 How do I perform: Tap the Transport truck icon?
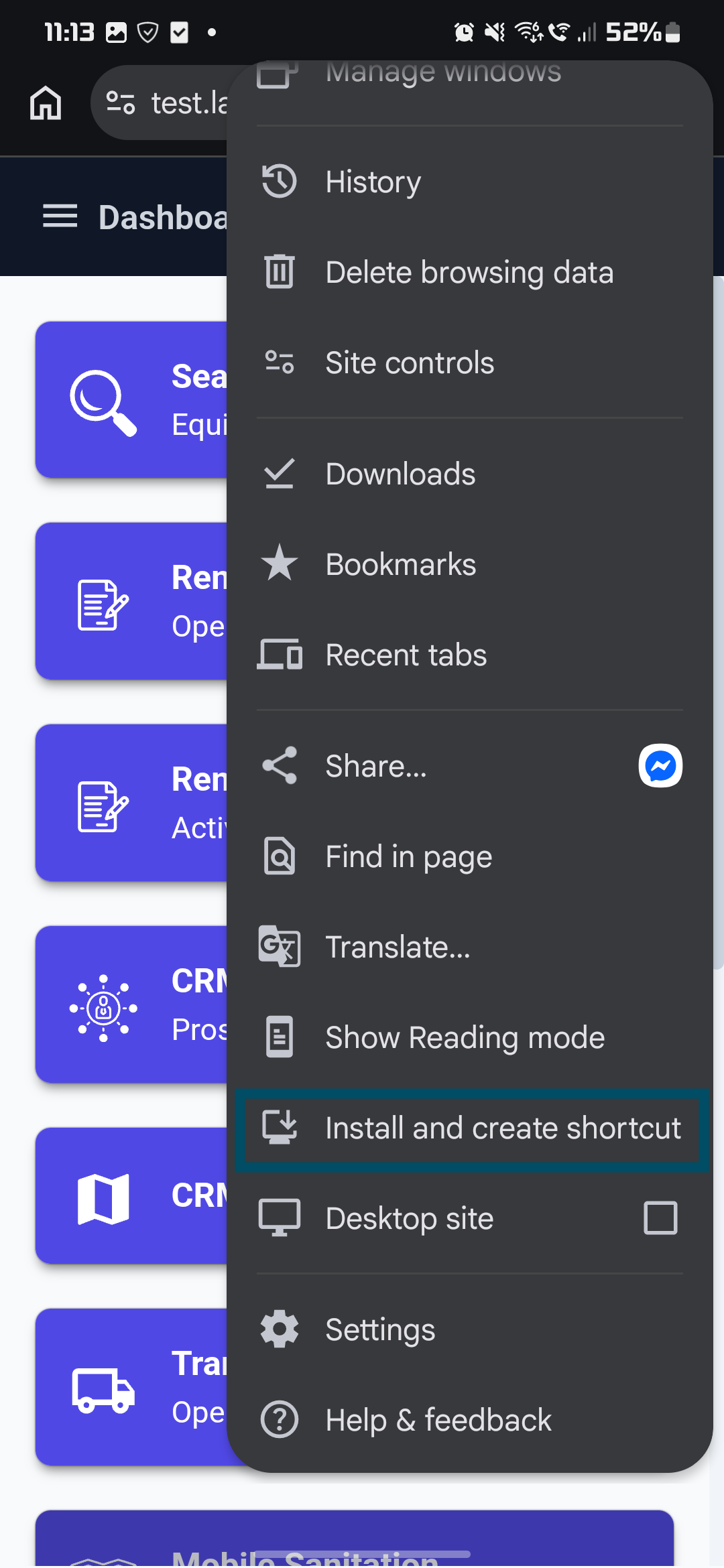(x=103, y=1390)
